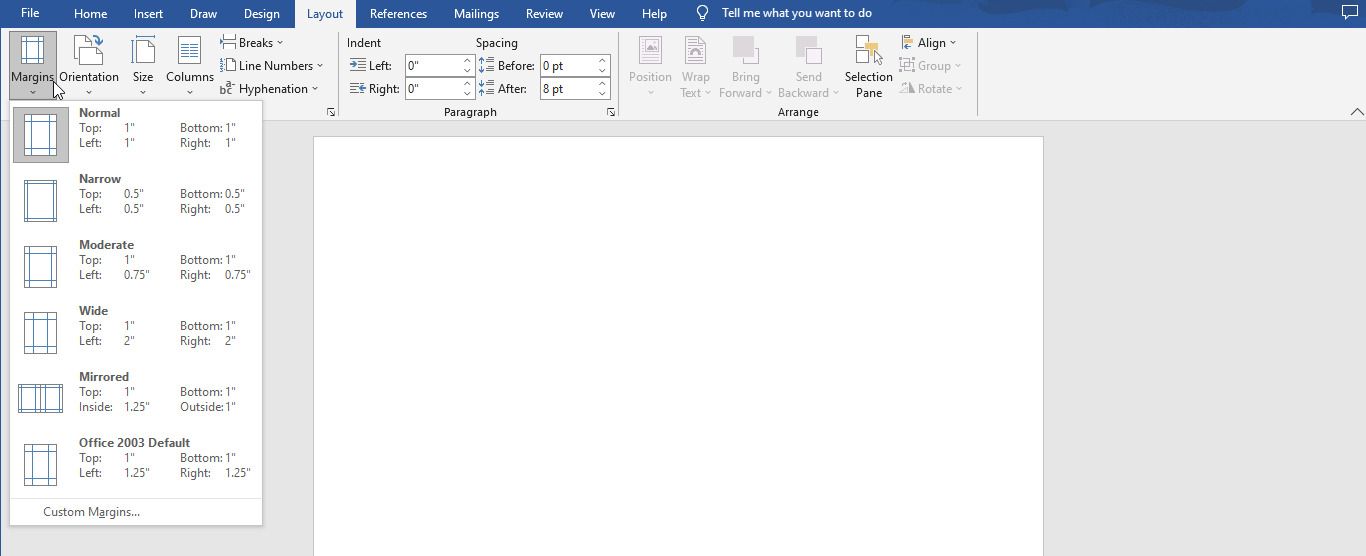The height and width of the screenshot is (556, 1366).
Task: Switch to the Home tab
Action: [90, 14]
